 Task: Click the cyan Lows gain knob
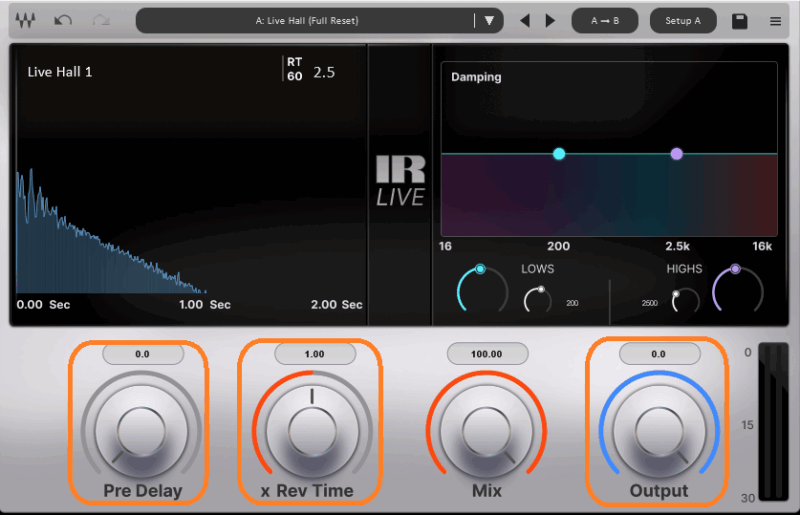(x=482, y=290)
